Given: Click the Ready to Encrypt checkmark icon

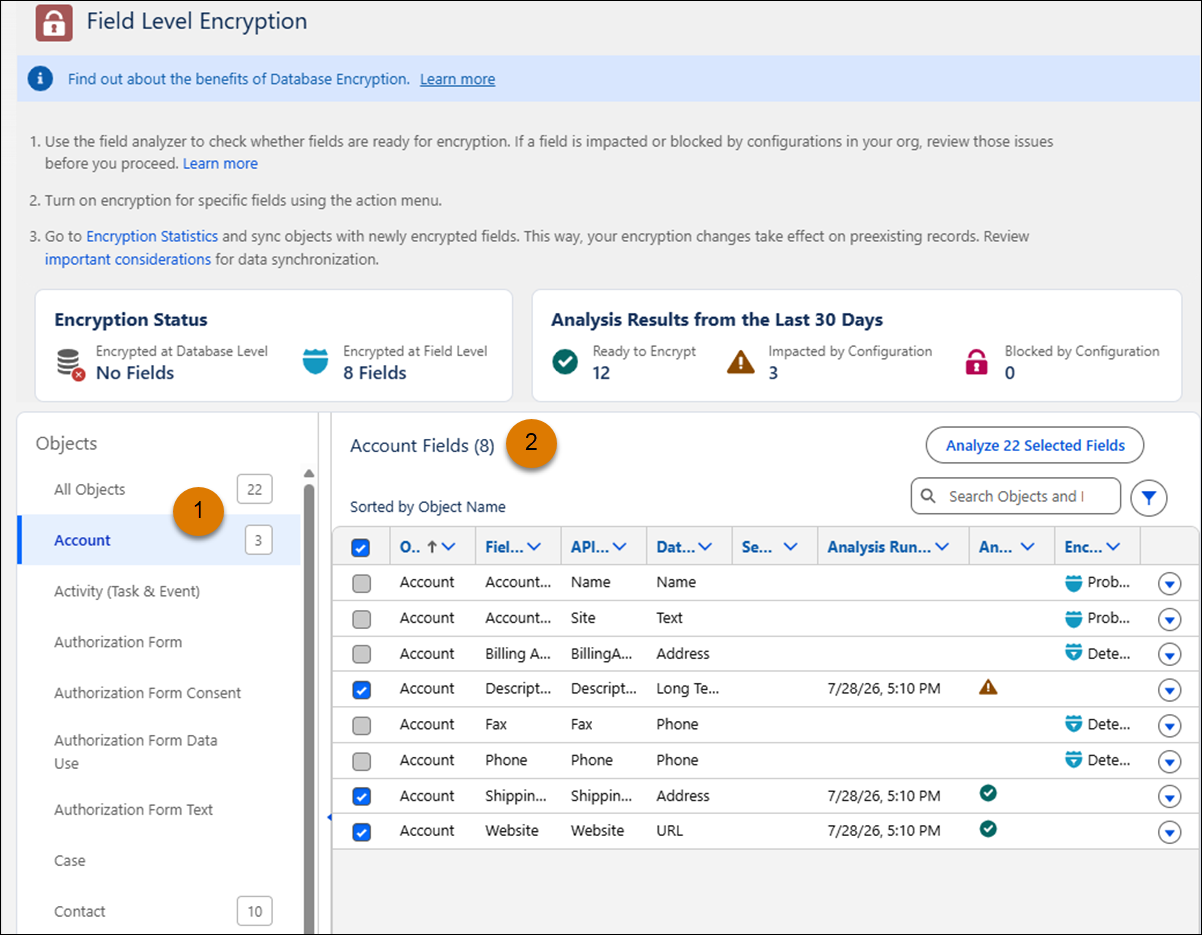Looking at the screenshot, I should pyautogui.click(x=565, y=362).
